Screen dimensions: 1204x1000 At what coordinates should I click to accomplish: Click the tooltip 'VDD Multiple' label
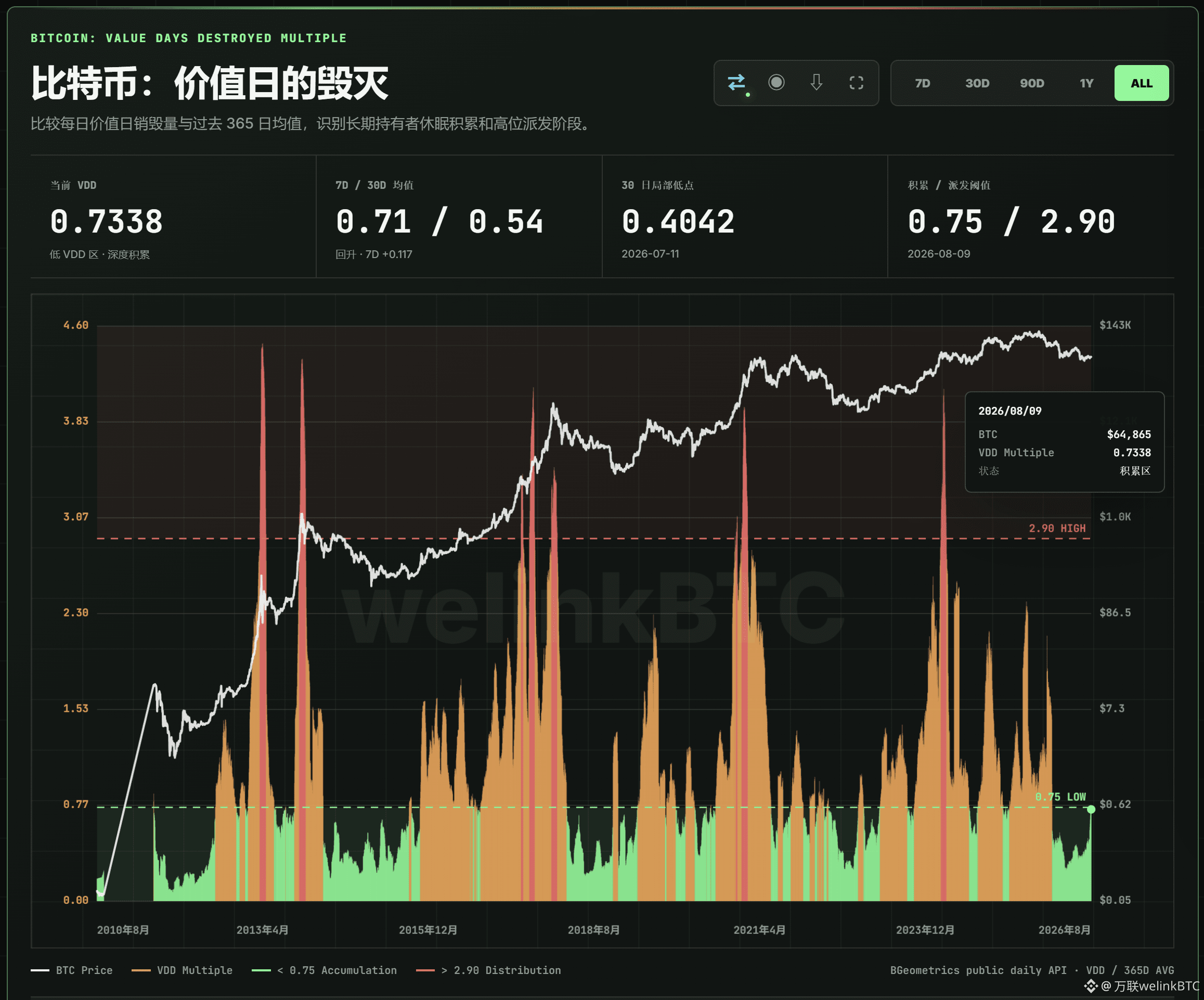(x=1016, y=453)
